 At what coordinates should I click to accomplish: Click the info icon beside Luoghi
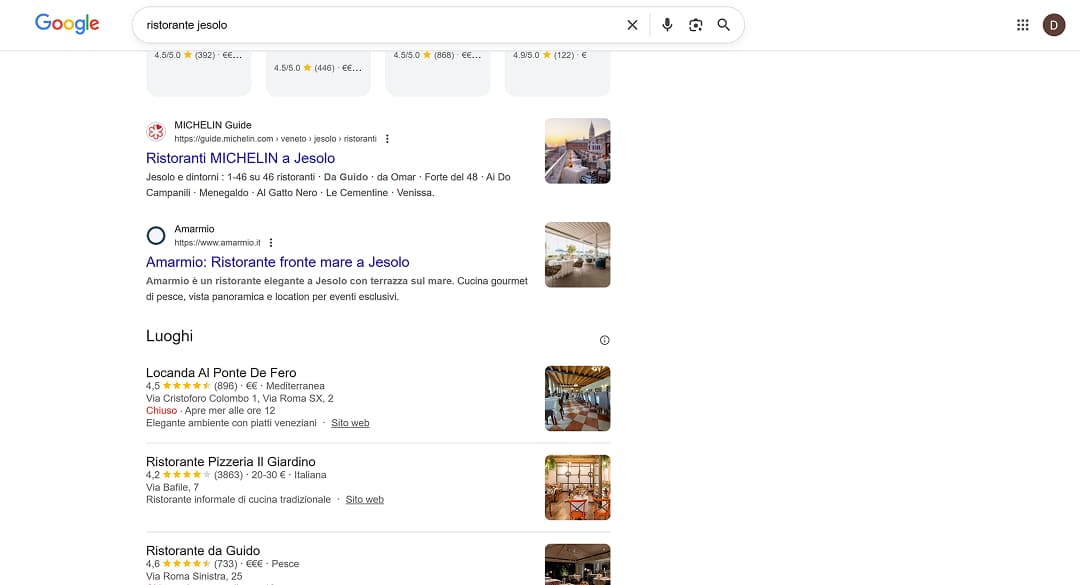(x=604, y=339)
